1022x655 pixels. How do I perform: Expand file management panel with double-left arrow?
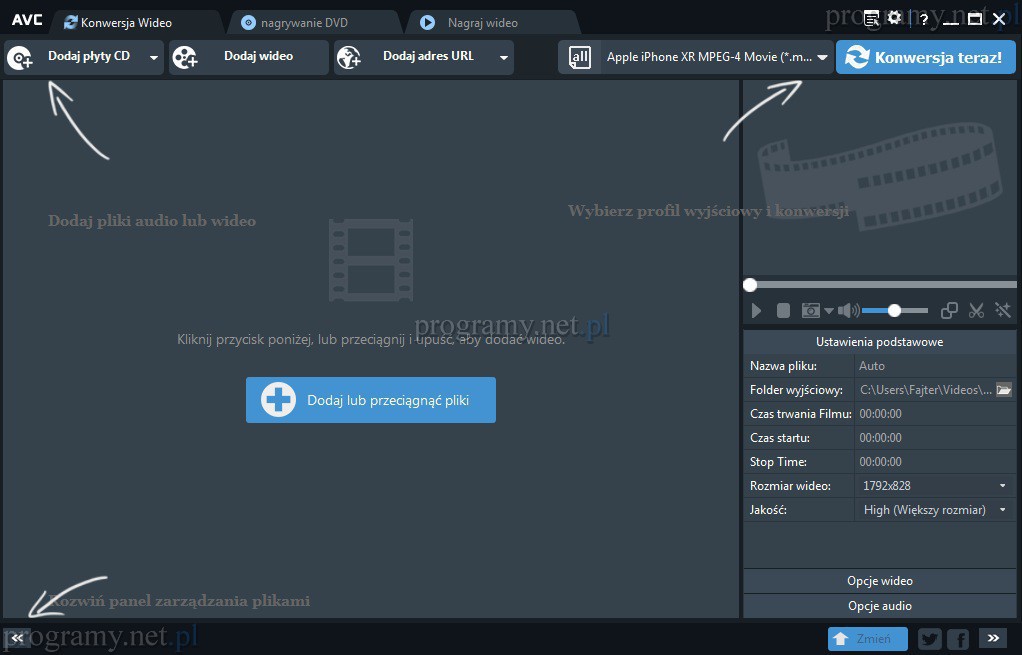coord(17,637)
